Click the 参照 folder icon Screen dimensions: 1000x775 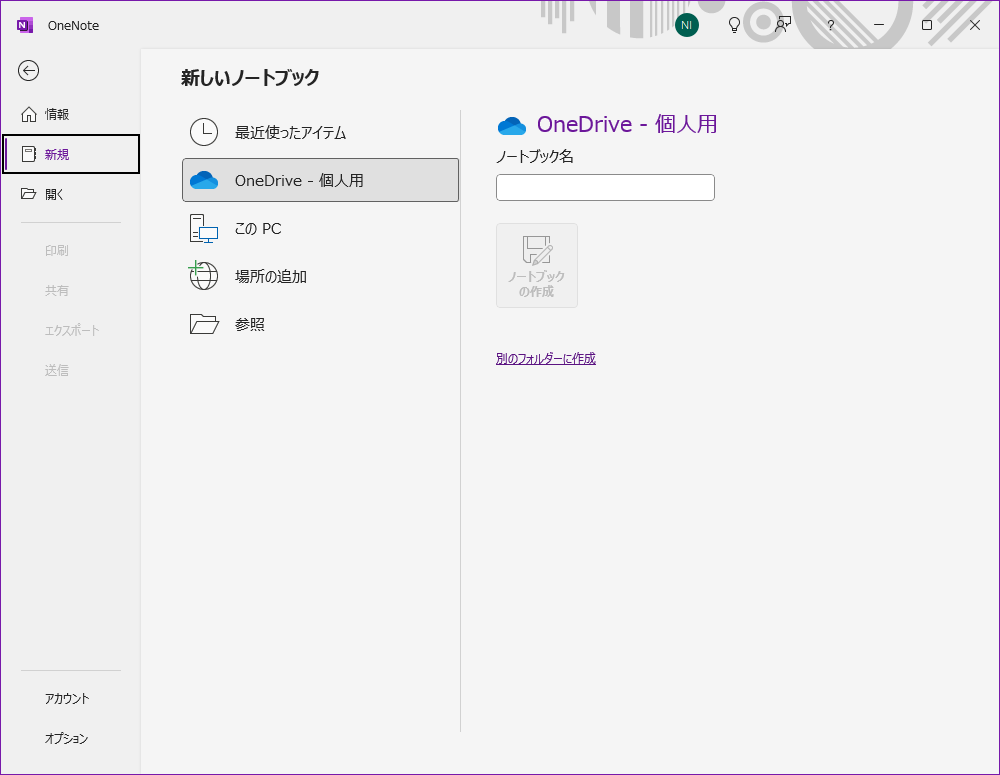(204, 324)
